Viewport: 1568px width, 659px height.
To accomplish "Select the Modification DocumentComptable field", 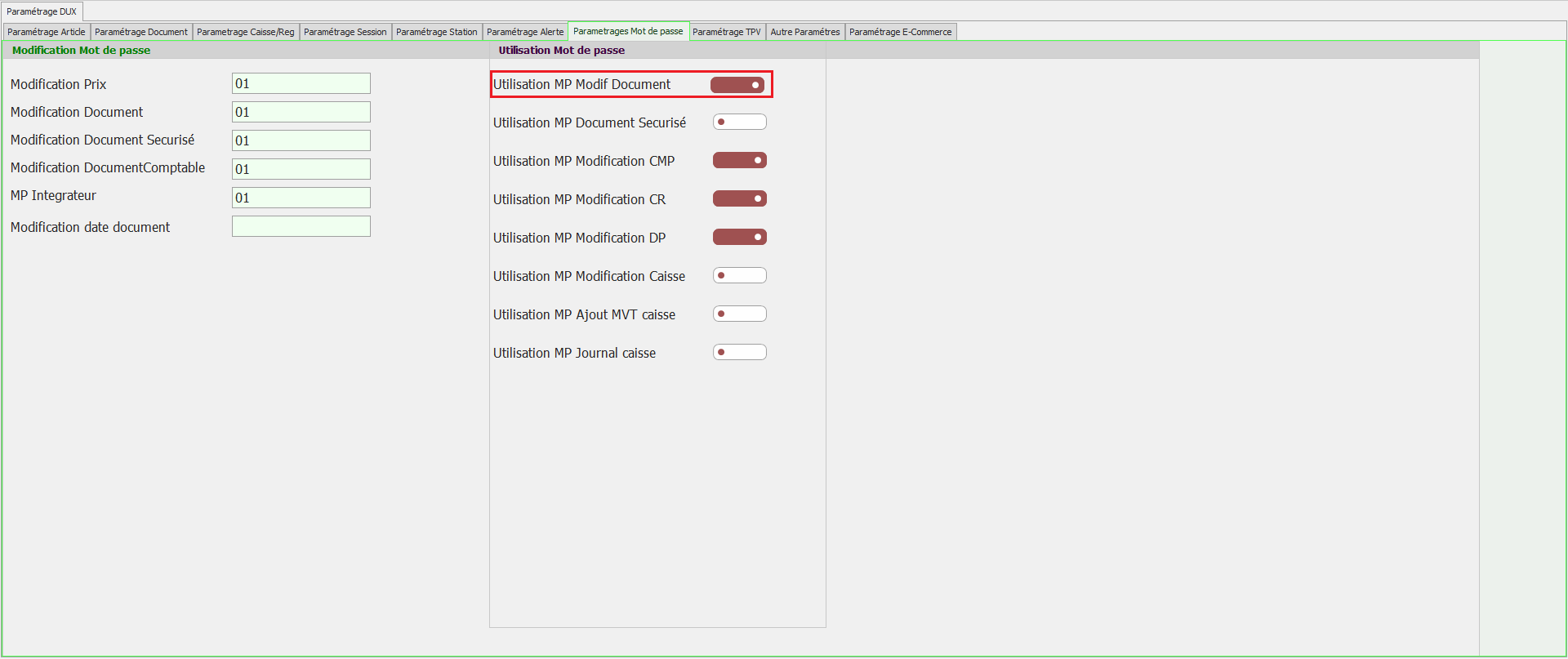I will coord(301,169).
